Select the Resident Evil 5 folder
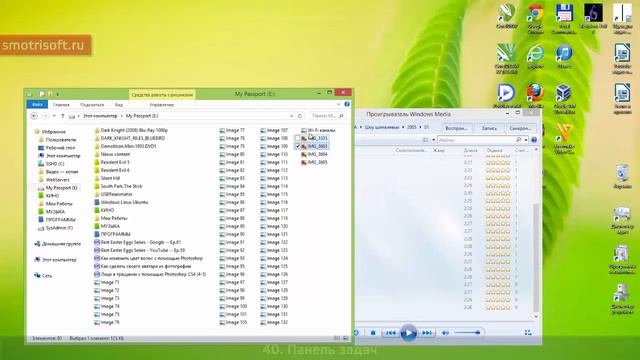Viewport: 640px width, 360px height. coord(115,162)
